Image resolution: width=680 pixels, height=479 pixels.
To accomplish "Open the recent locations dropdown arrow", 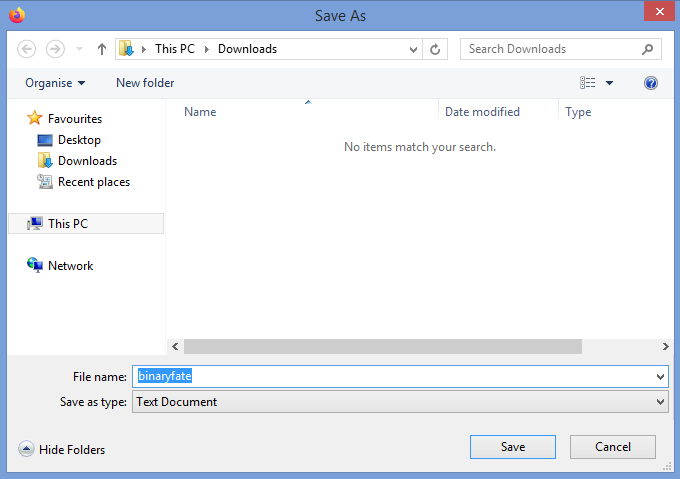I will [79, 49].
